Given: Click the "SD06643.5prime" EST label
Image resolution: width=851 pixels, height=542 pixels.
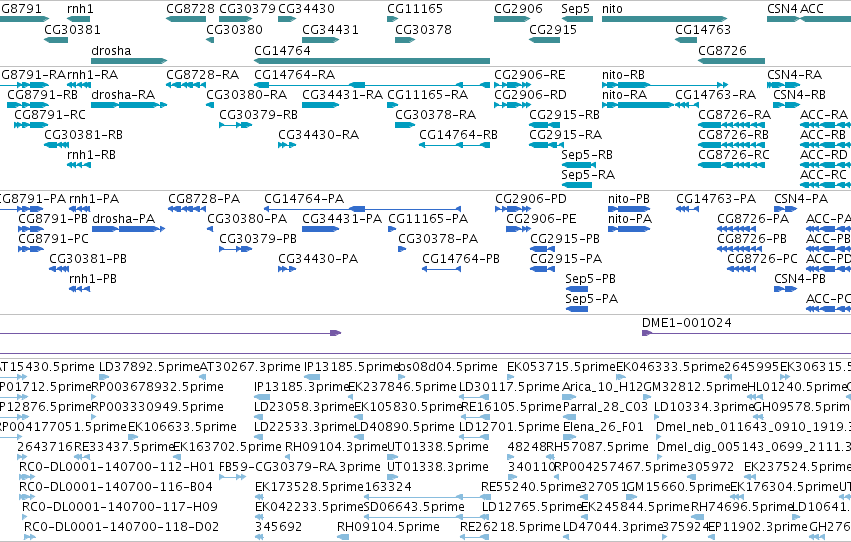Looking at the screenshot, I should (x=414, y=507).
